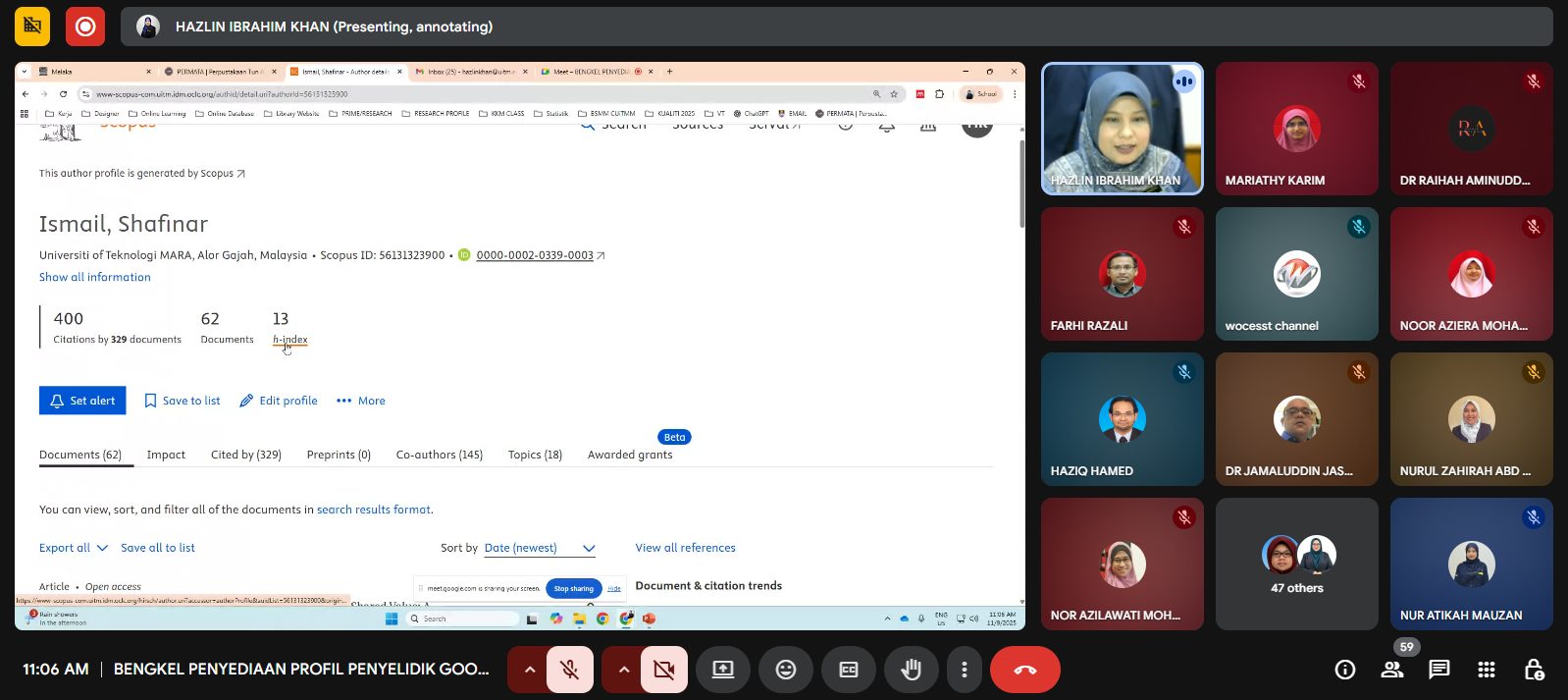Open host controls lock icon
1568x700 pixels.
(1533, 670)
